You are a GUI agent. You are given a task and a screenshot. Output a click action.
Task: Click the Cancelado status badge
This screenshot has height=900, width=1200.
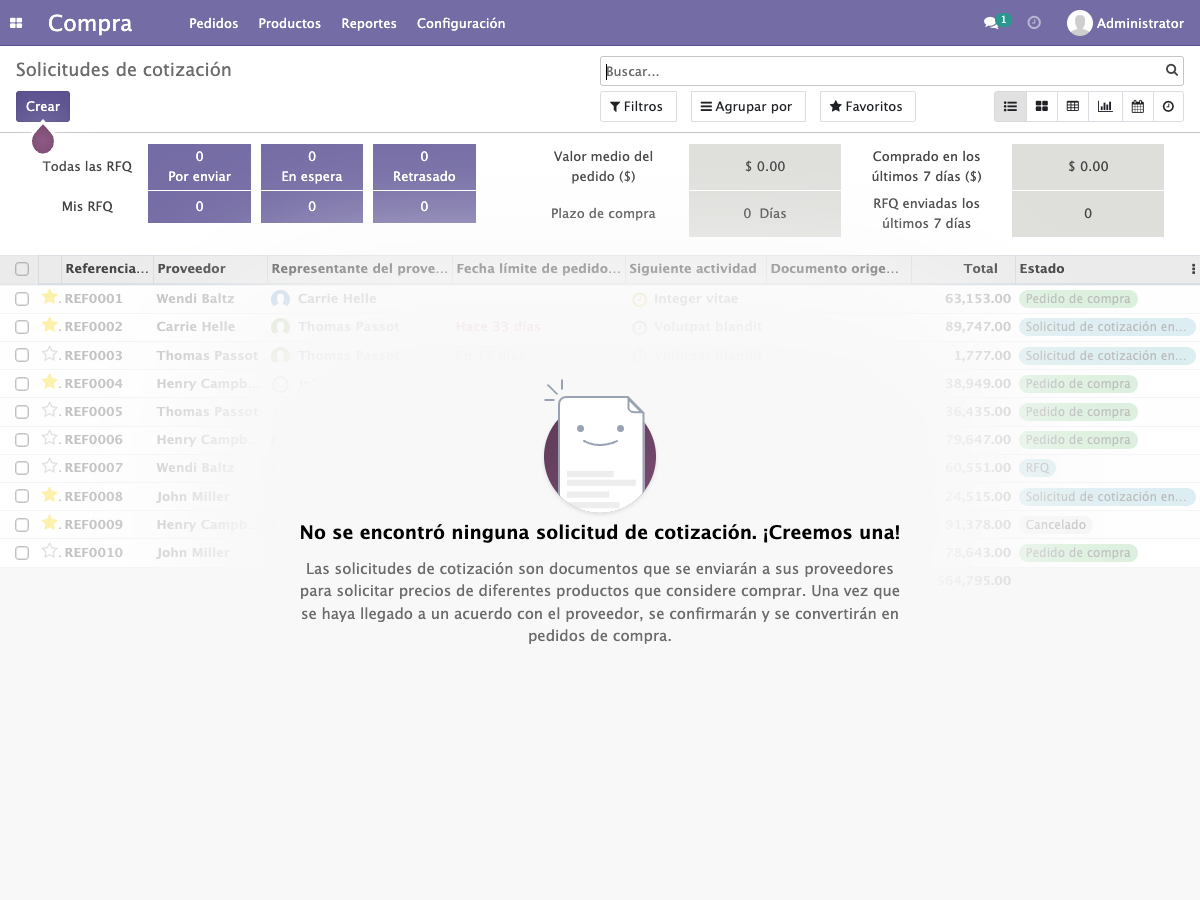click(x=1055, y=524)
